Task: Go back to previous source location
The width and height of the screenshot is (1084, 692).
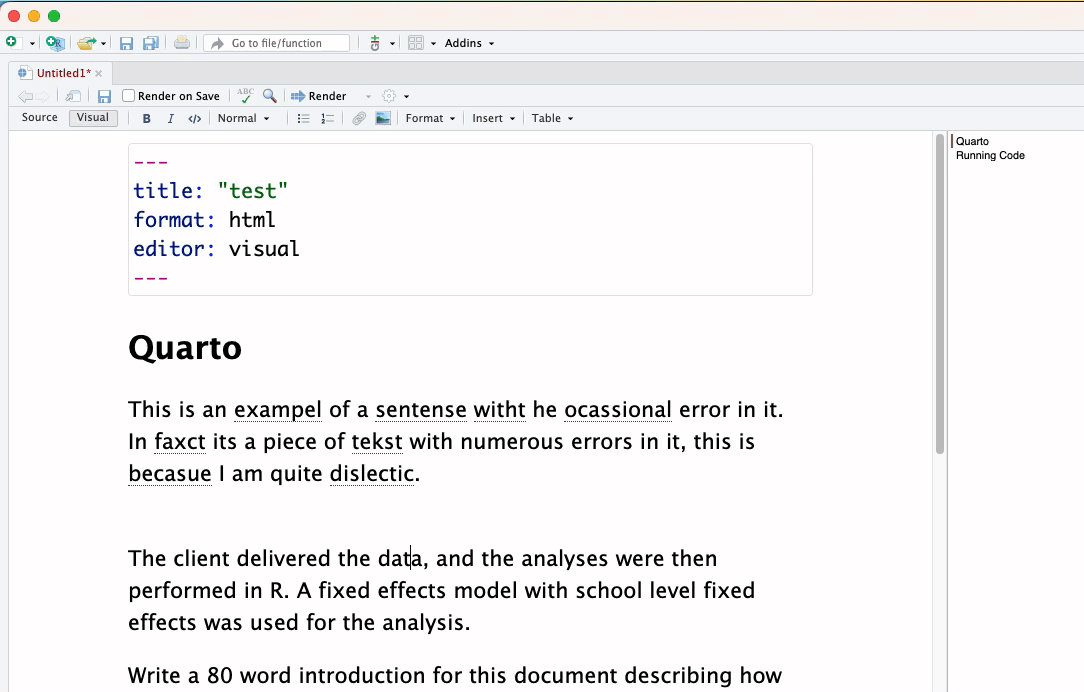Action: pyautogui.click(x=25, y=96)
